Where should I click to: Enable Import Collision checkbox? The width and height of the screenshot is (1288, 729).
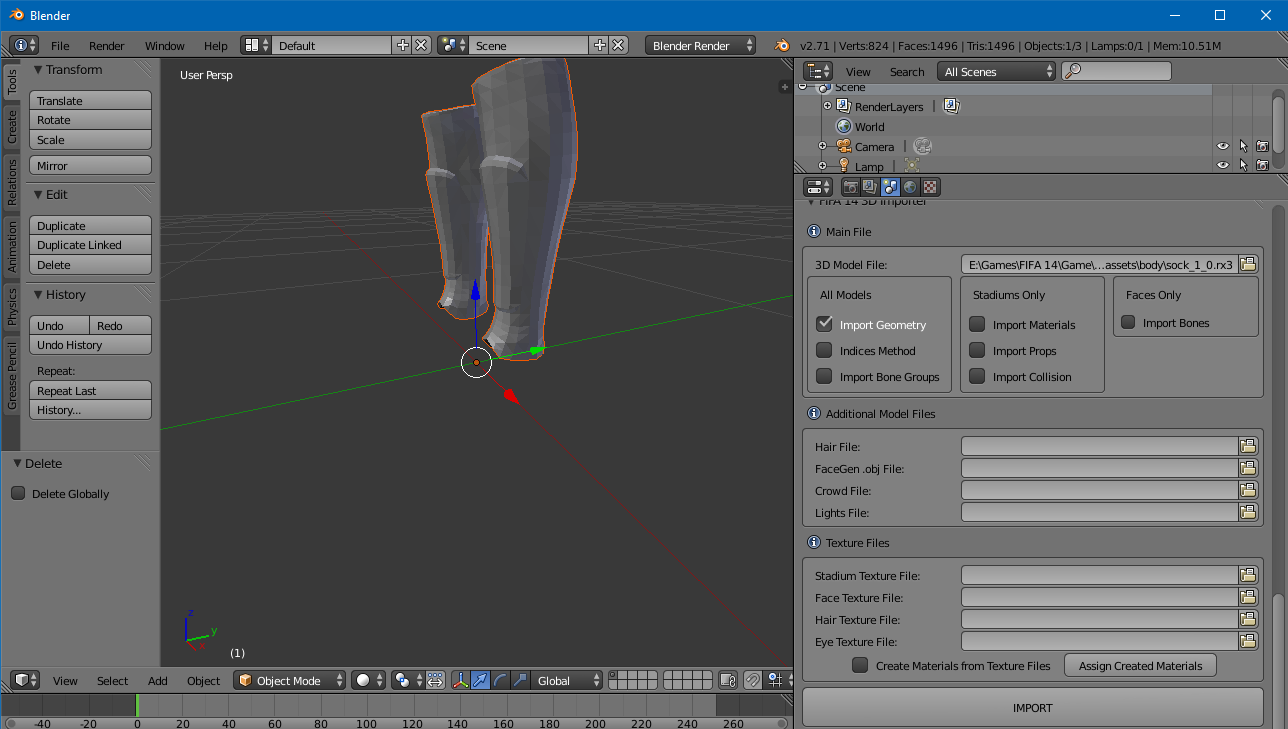click(x=977, y=376)
